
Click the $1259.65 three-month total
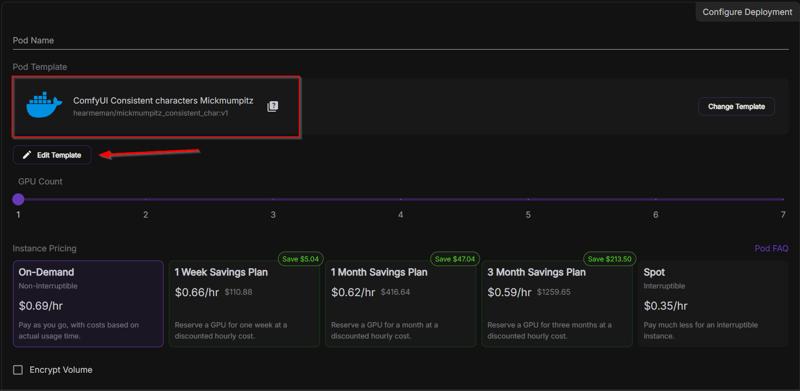tap(554, 292)
